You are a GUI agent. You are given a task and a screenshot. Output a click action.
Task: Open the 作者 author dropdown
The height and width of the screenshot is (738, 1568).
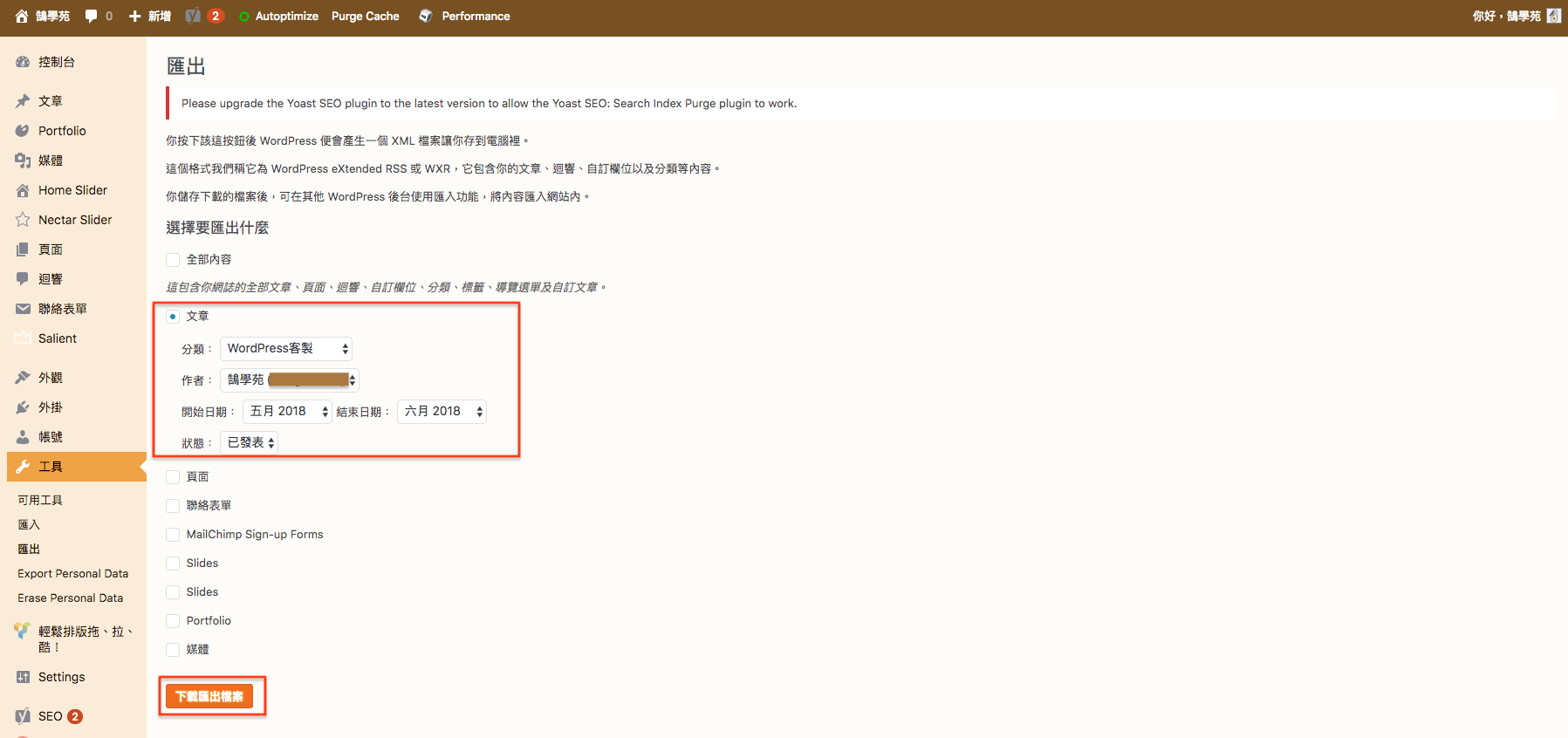click(290, 380)
